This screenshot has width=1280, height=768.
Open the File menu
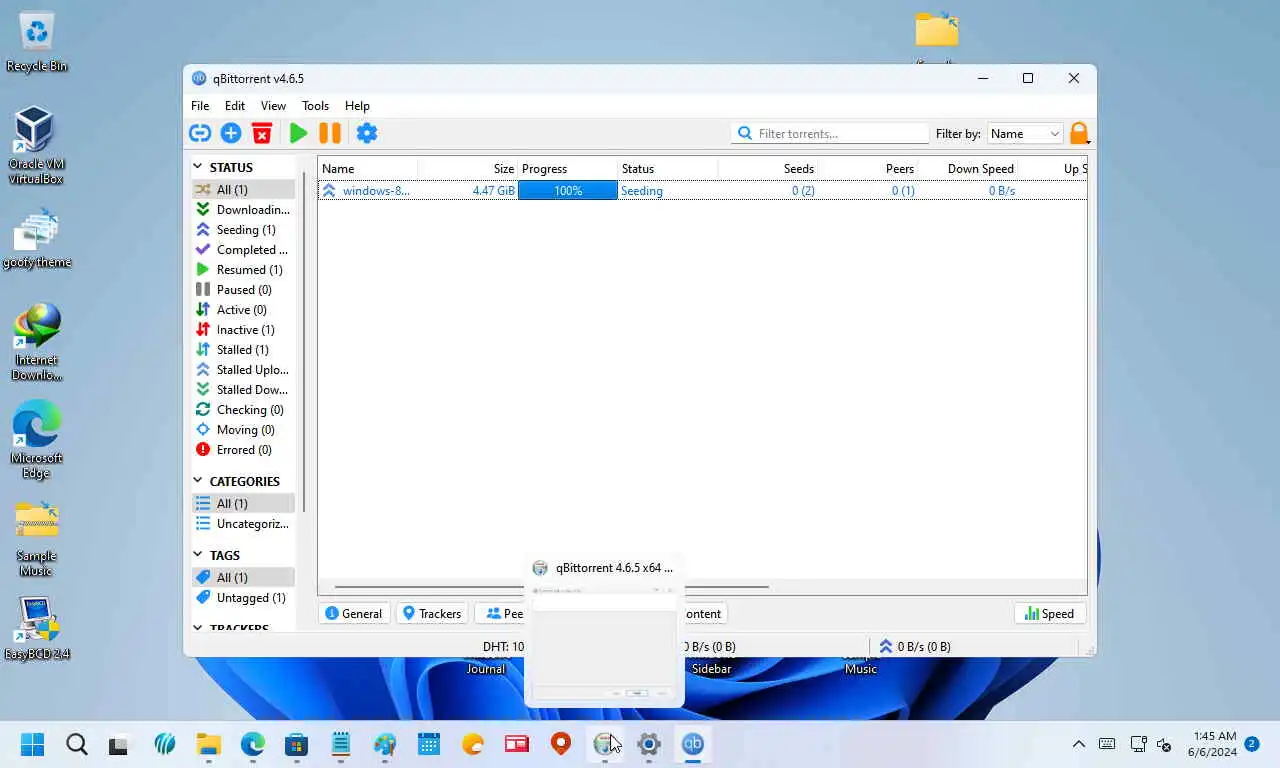[200, 105]
